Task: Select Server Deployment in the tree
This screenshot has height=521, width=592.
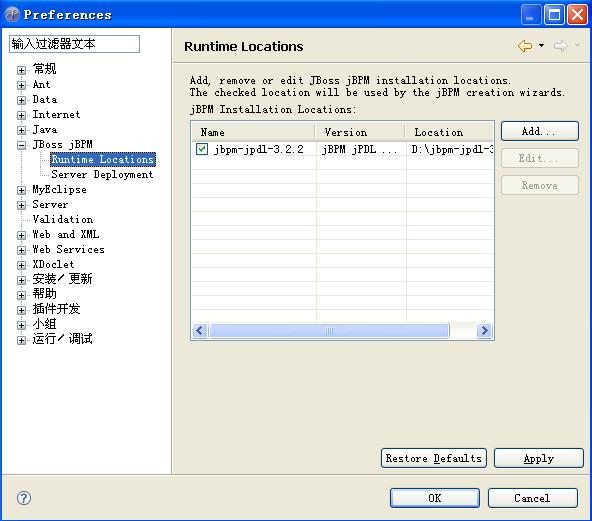Action: click(x=102, y=174)
